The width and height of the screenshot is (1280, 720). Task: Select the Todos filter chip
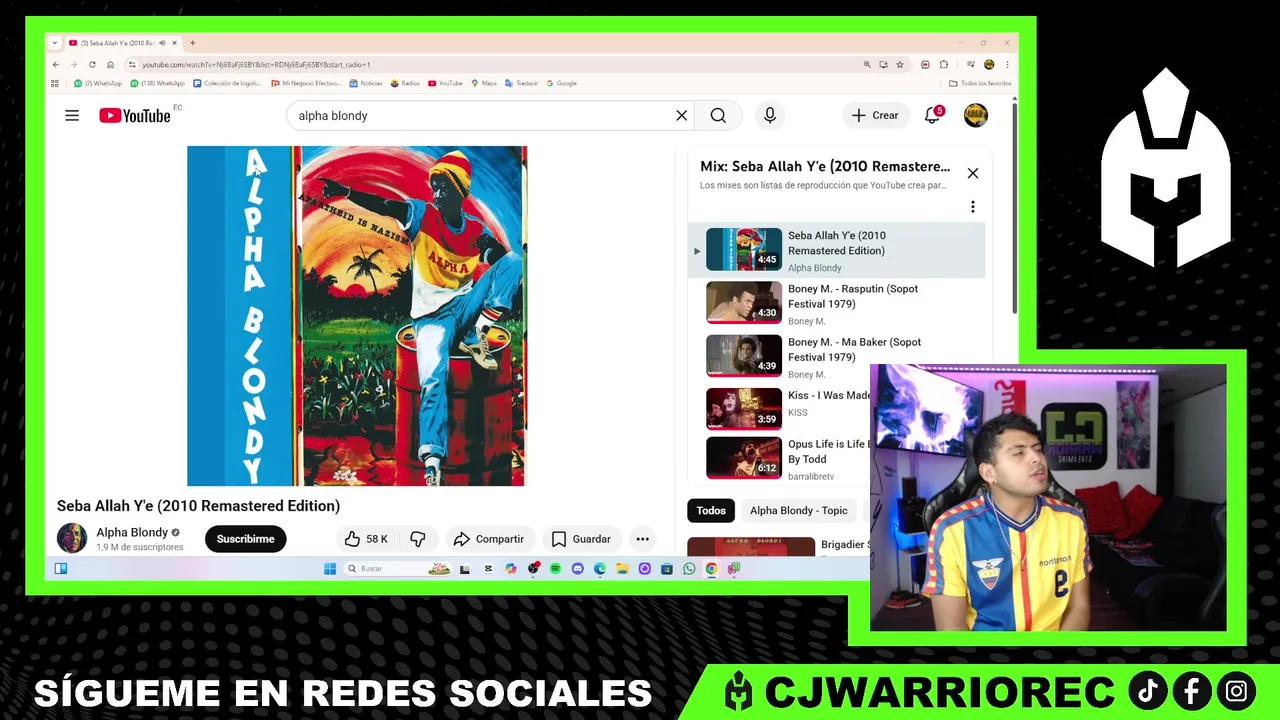pos(711,511)
